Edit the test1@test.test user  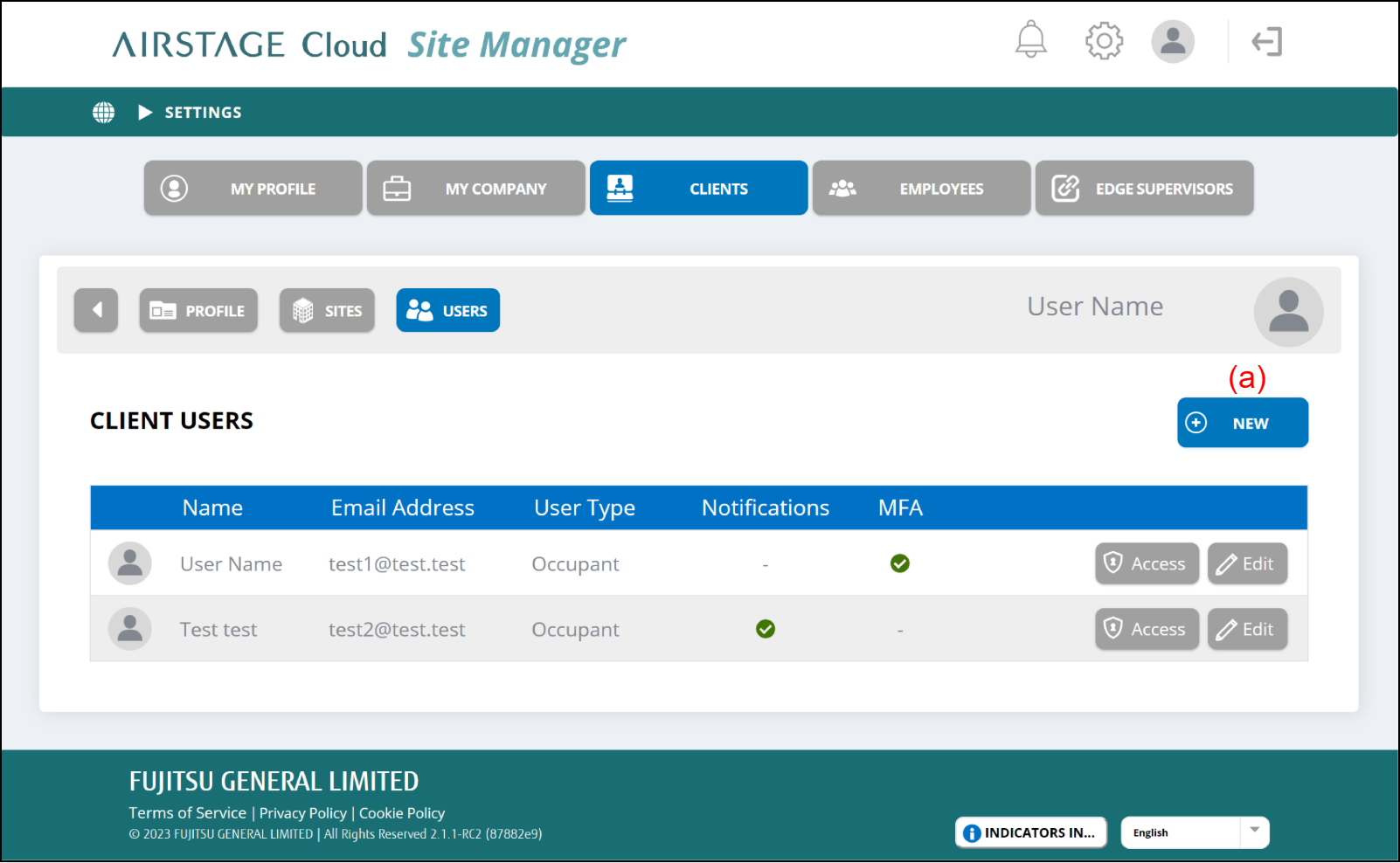1246,563
